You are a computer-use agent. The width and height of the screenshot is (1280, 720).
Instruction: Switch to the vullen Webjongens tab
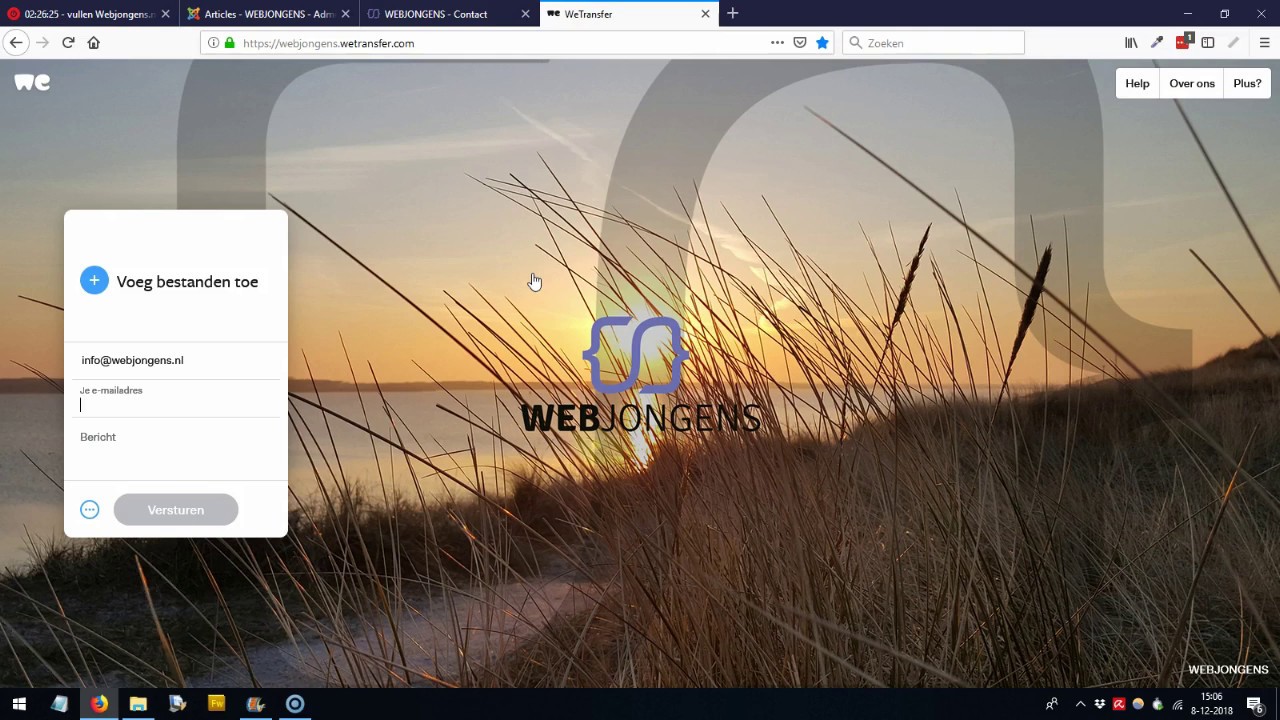89,14
